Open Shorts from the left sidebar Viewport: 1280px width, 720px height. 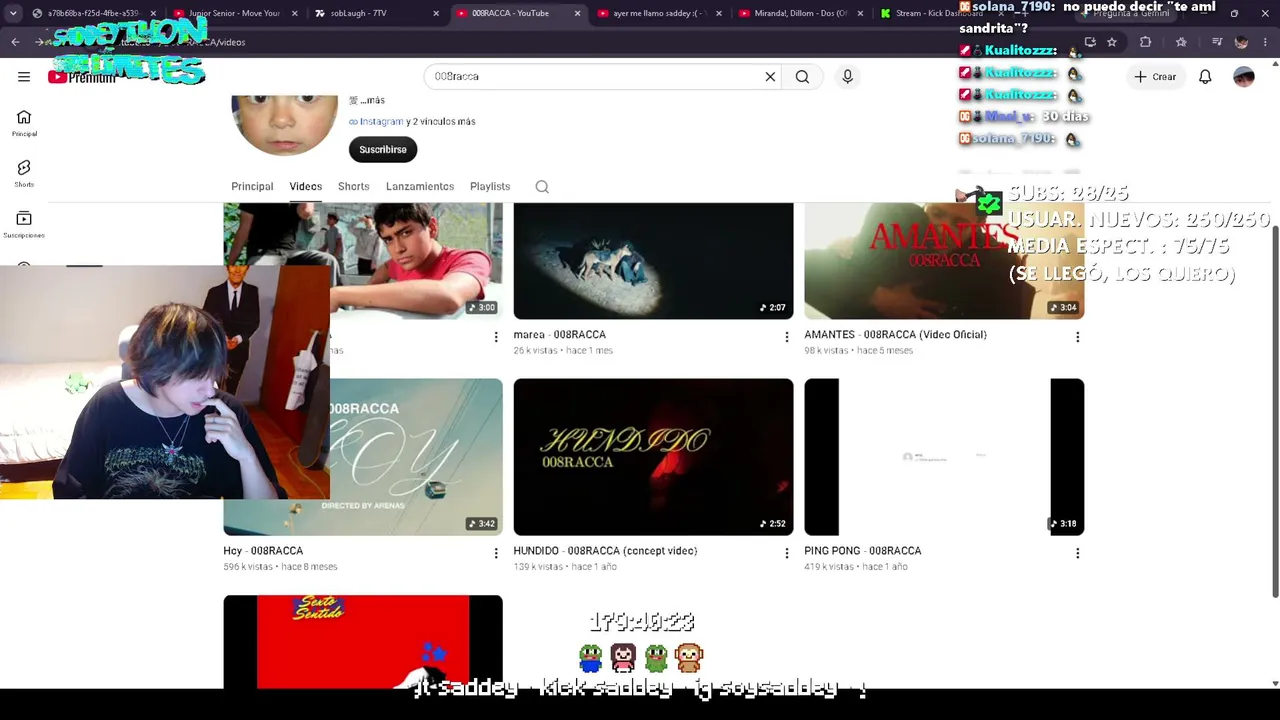24,174
